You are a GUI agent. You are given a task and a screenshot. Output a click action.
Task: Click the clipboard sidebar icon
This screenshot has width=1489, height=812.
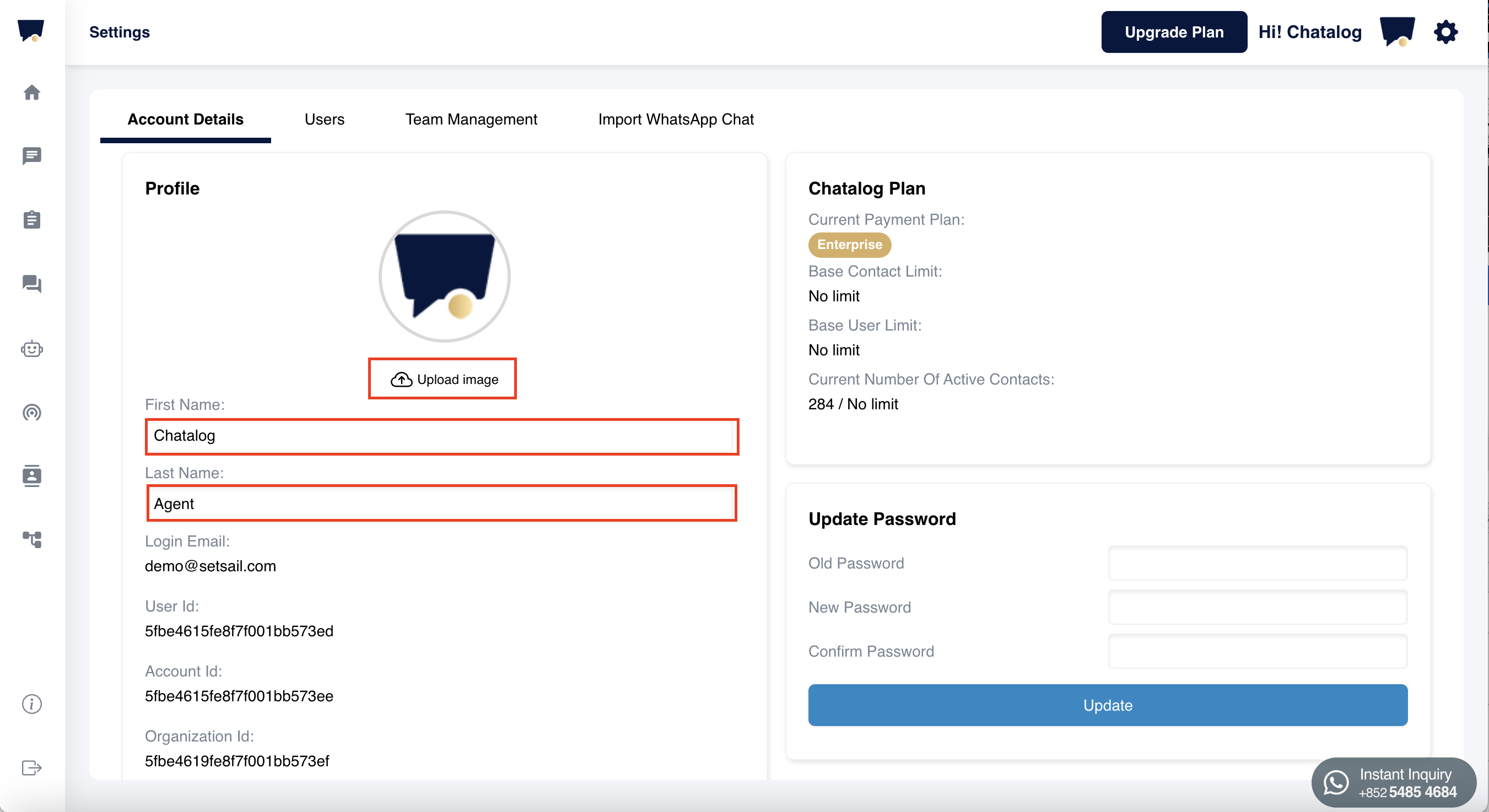[32, 220]
